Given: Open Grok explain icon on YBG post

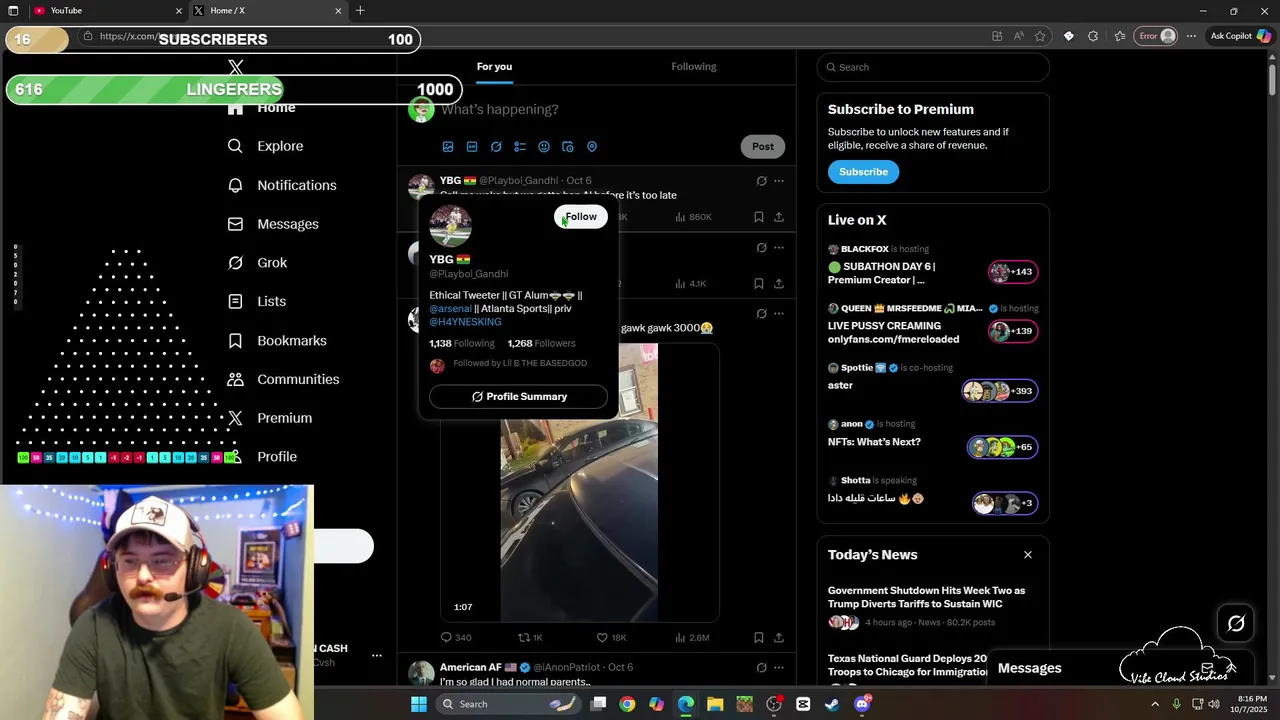Looking at the screenshot, I should tap(761, 181).
